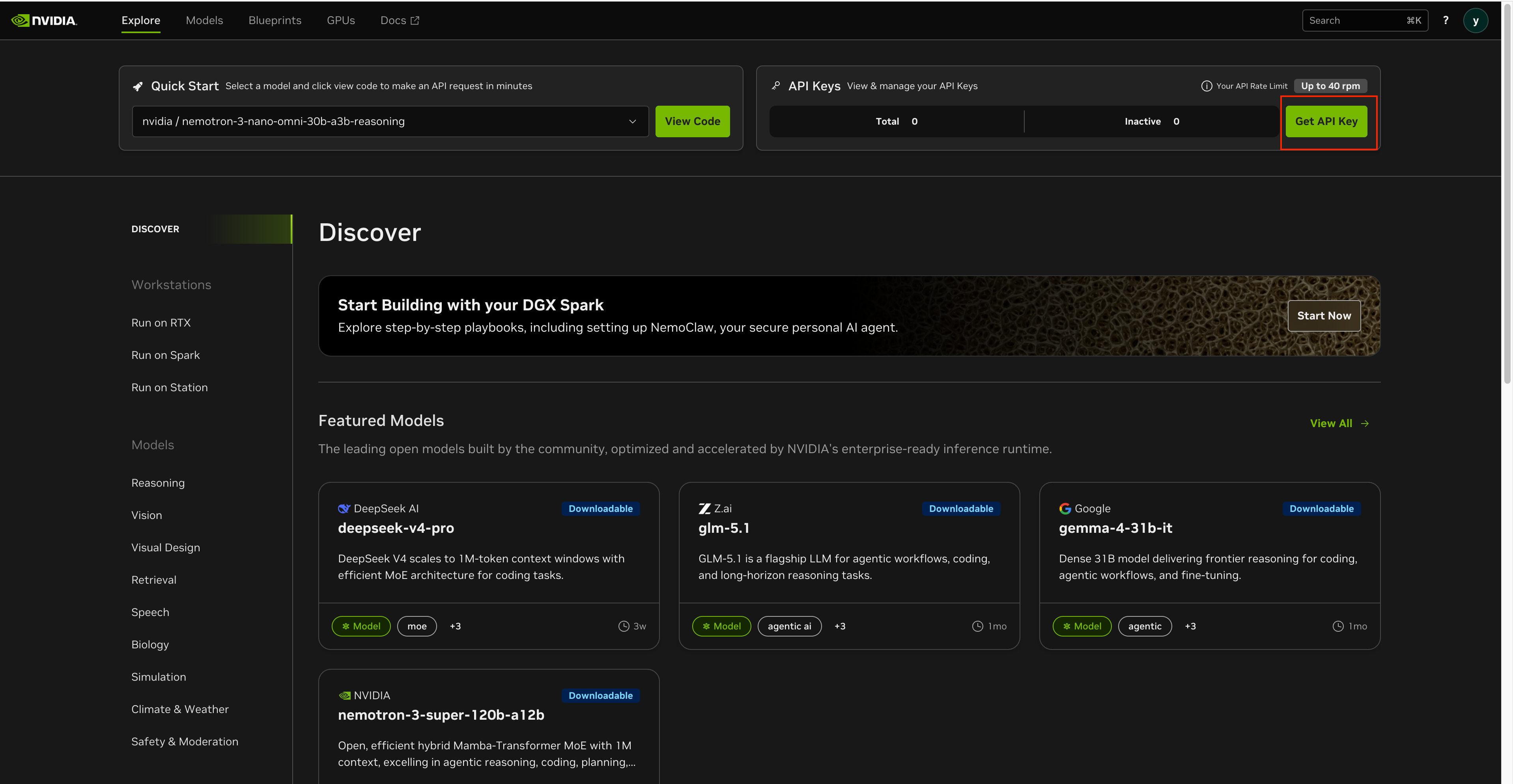Open the user avatar 'y' menu
The width and height of the screenshot is (1513, 784).
1476,21
